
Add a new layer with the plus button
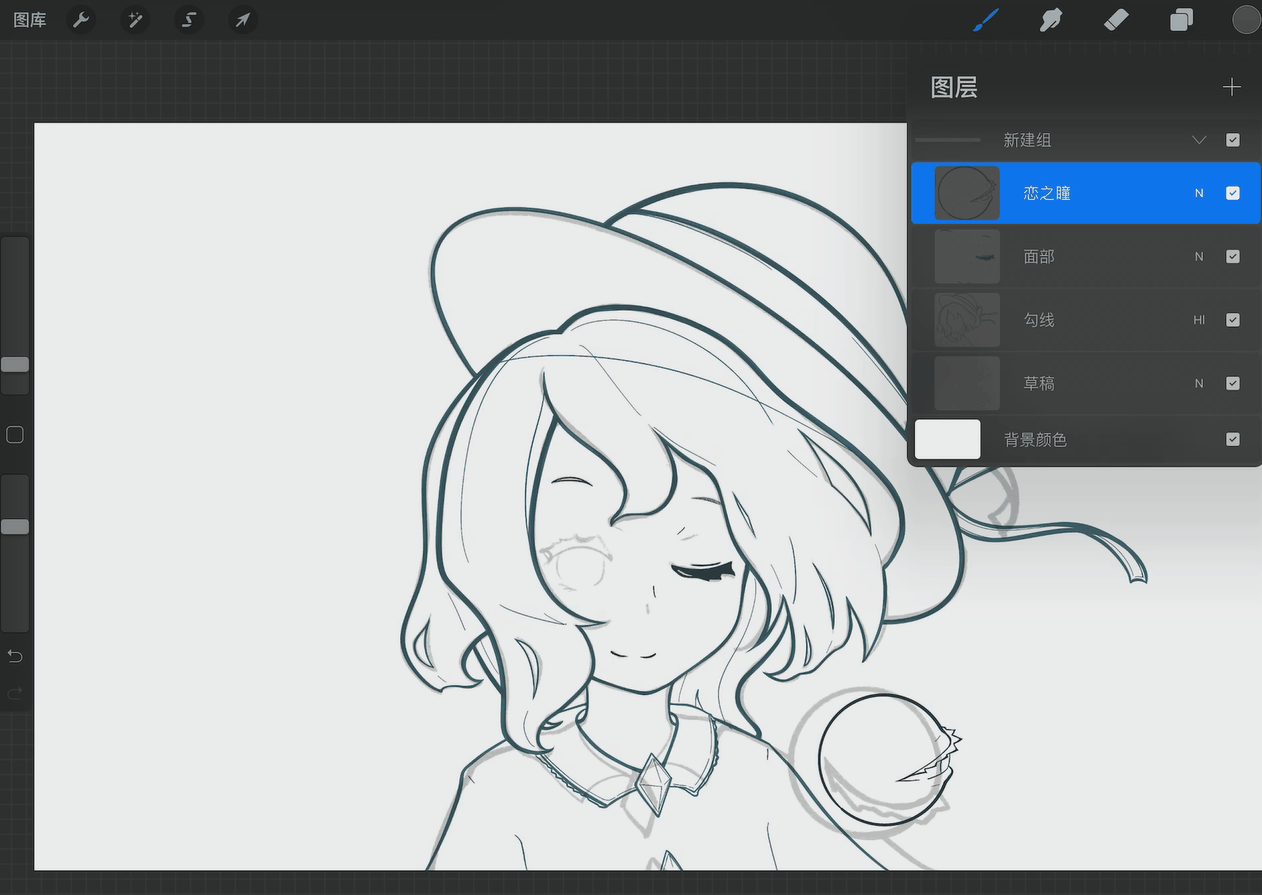1231,87
